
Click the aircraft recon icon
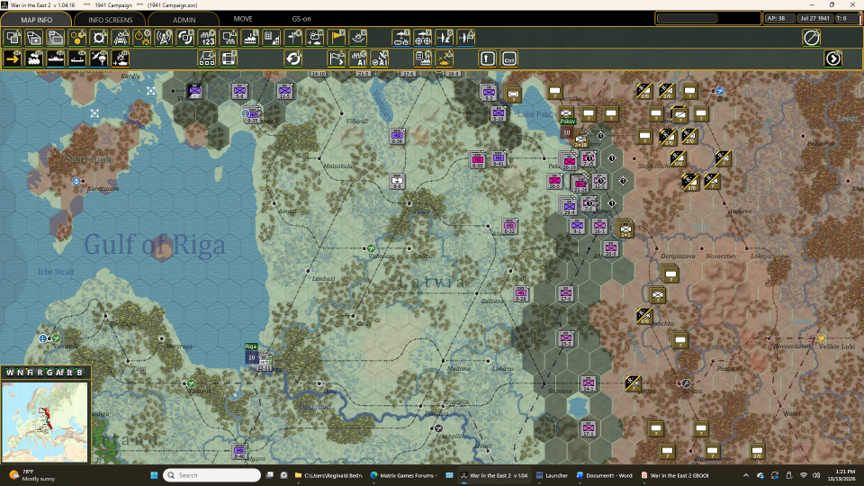tap(466, 38)
